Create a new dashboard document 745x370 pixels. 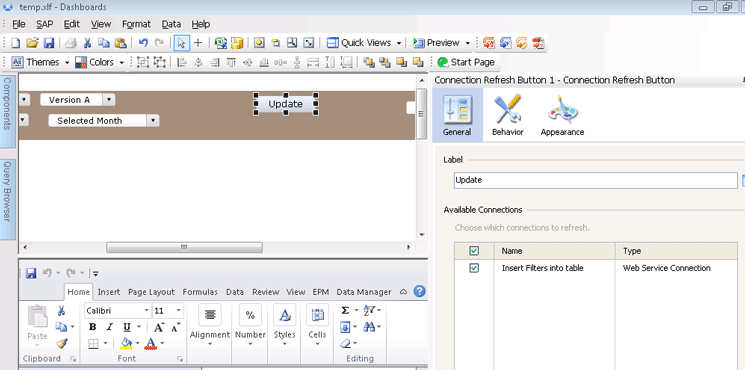(x=15, y=43)
